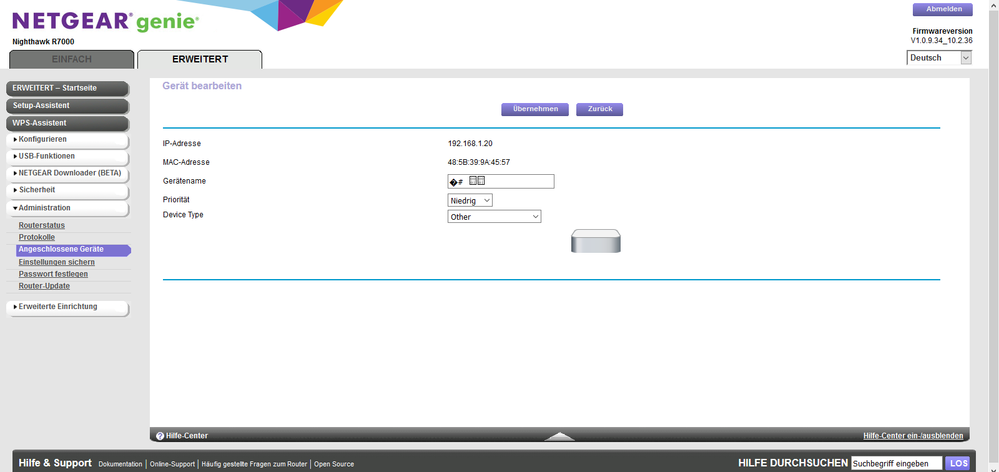The image size is (999, 472).
Task: Open the Router-Update page
Action: [x=44, y=286]
